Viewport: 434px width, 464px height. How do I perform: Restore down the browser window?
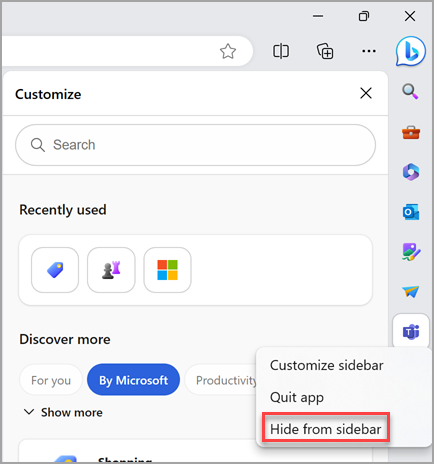[364, 16]
